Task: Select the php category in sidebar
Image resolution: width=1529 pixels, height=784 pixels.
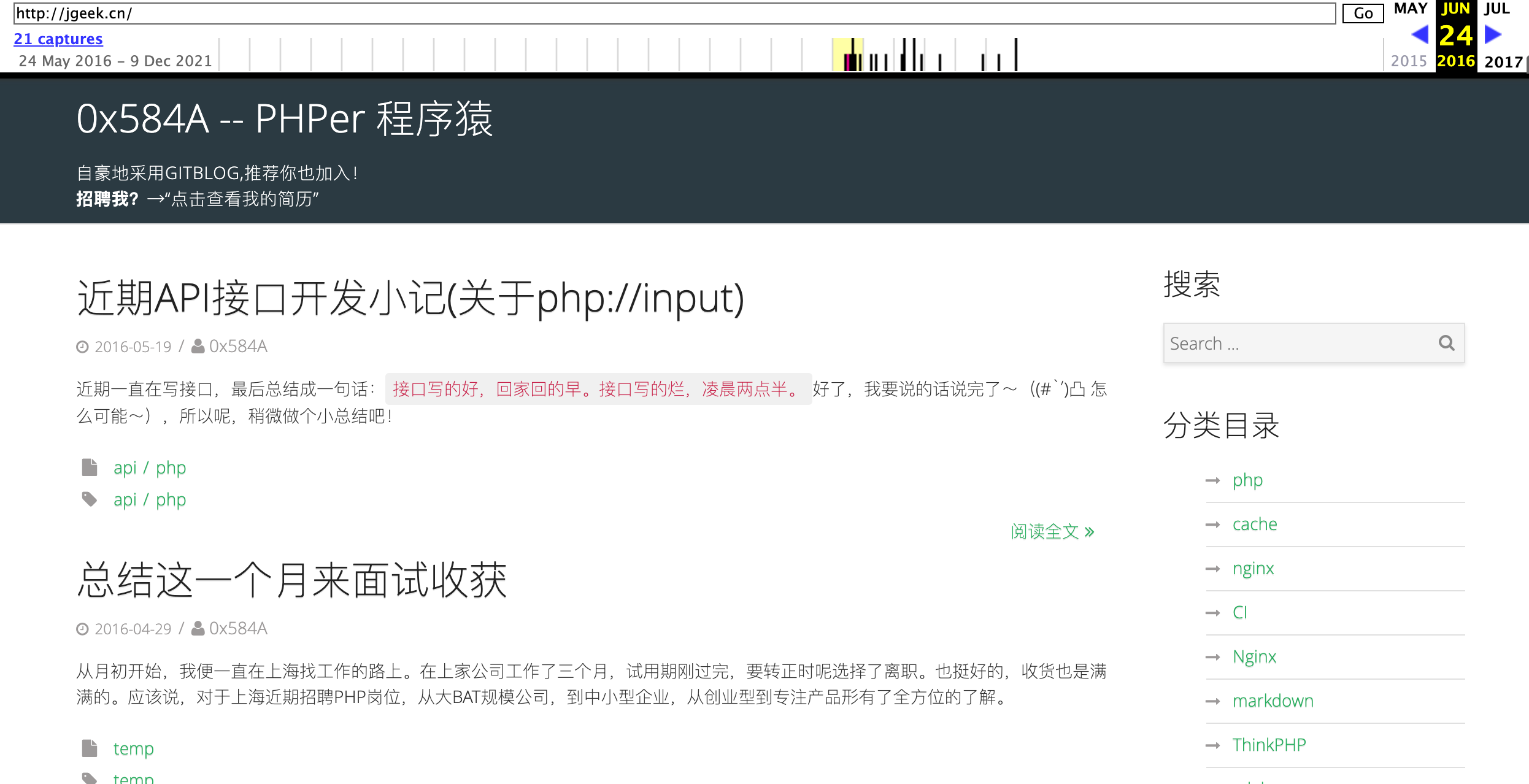Action: coord(1247,480)
